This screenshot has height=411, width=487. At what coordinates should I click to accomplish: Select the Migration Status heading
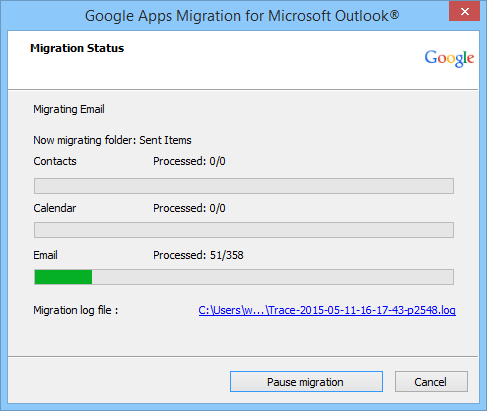(x=77, y=48)
